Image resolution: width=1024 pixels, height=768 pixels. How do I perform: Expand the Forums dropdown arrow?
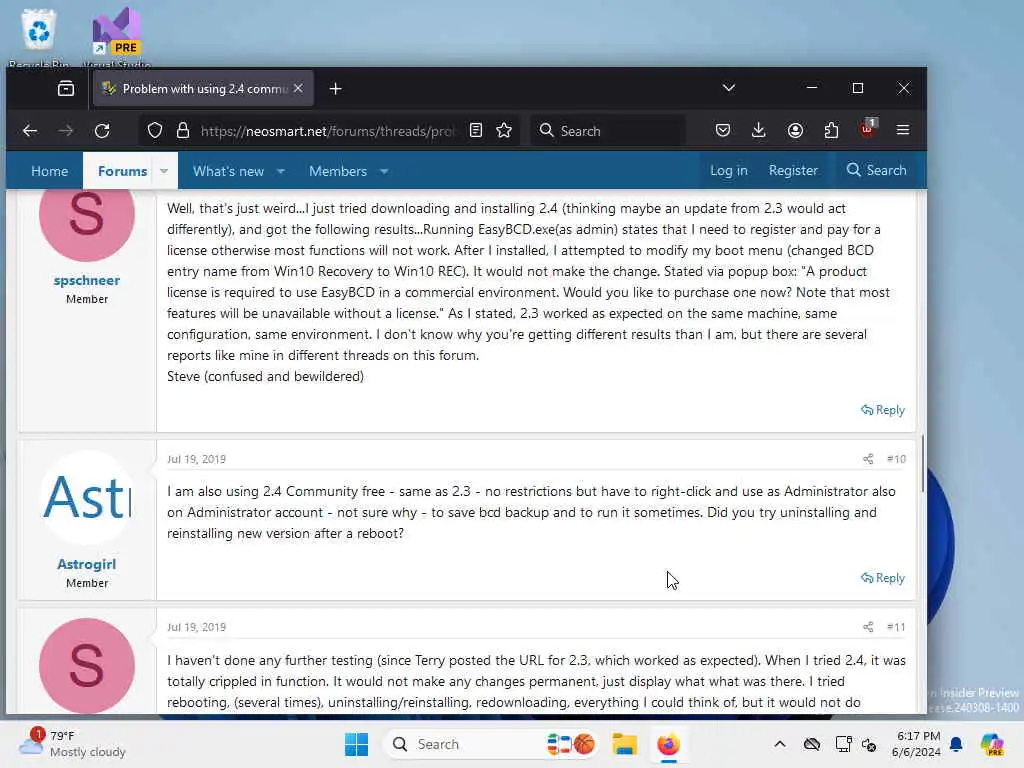tap(164, 171)
